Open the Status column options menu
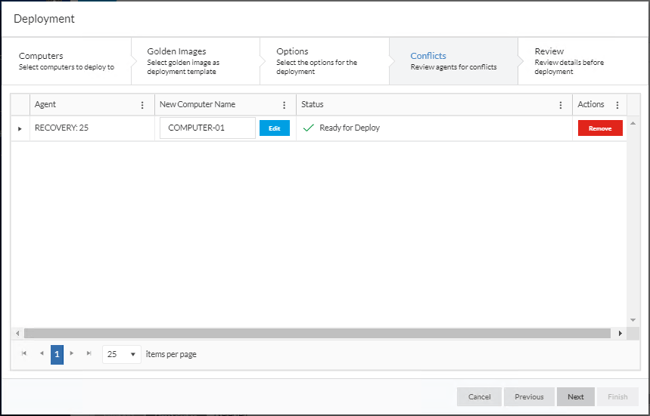The width and height of the screenshot is (650, 416). coord(560,105)
